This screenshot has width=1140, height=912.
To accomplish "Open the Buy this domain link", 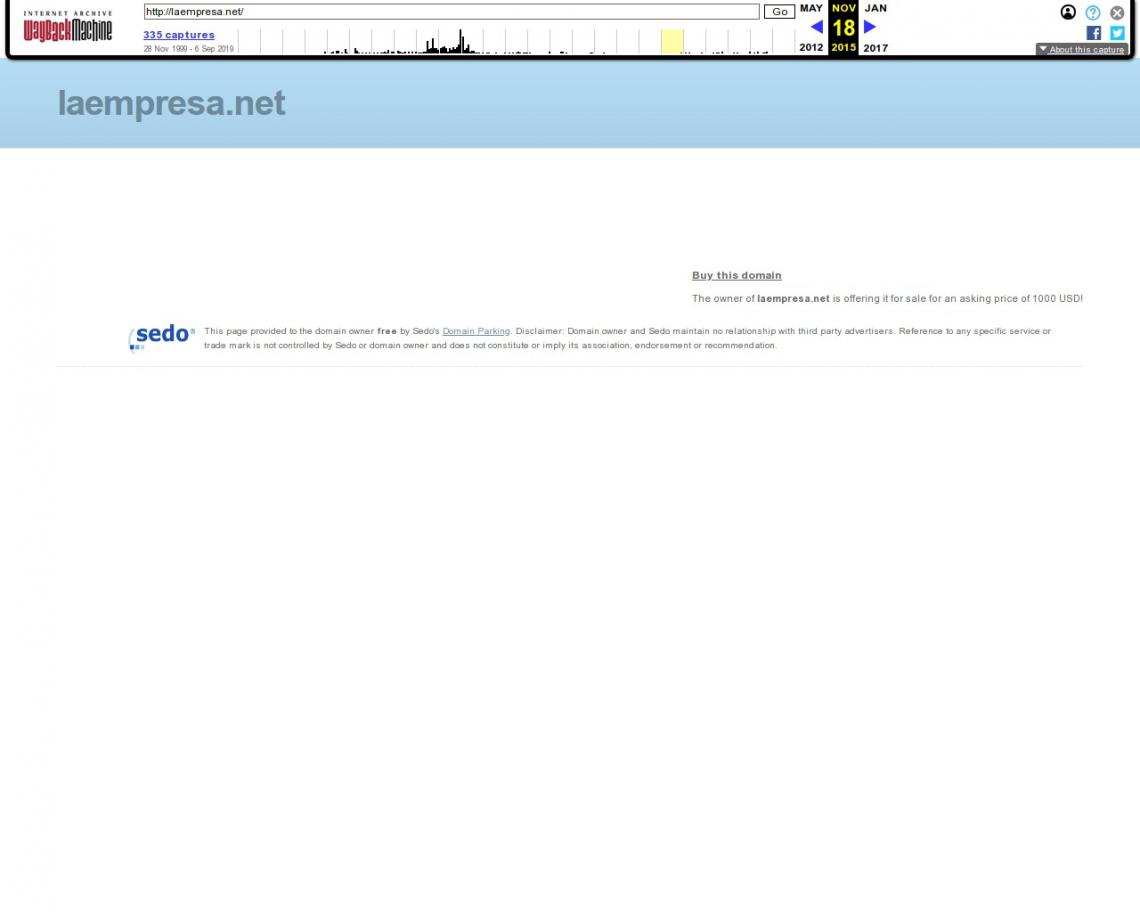I will tap(736, 275).
